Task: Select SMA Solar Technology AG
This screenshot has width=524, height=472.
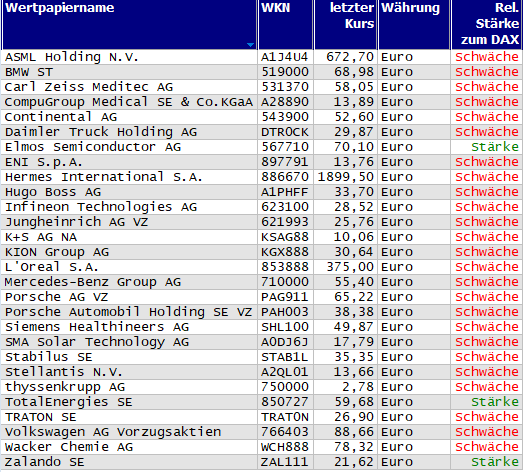Action: (97, 342)
